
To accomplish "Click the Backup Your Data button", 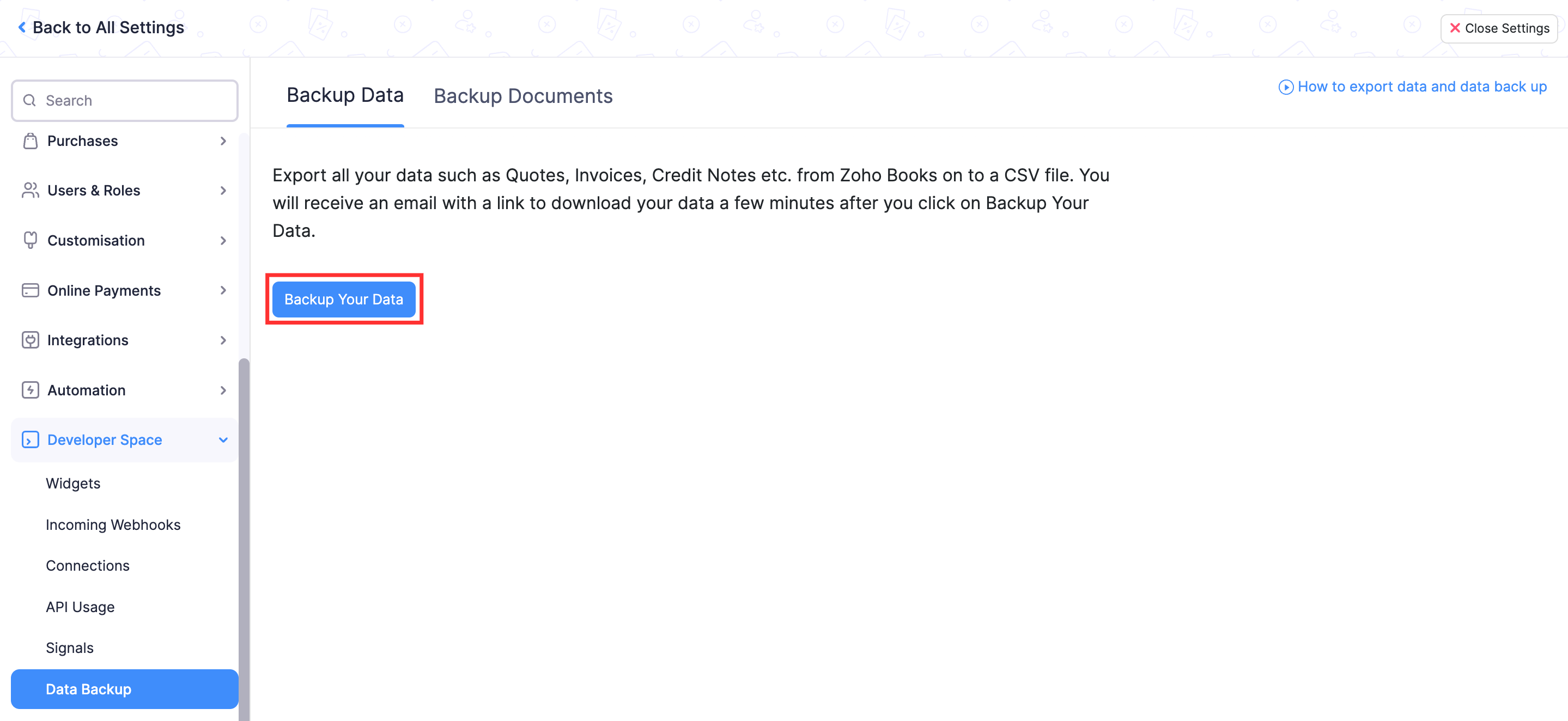I will click(x=345, y=299).
